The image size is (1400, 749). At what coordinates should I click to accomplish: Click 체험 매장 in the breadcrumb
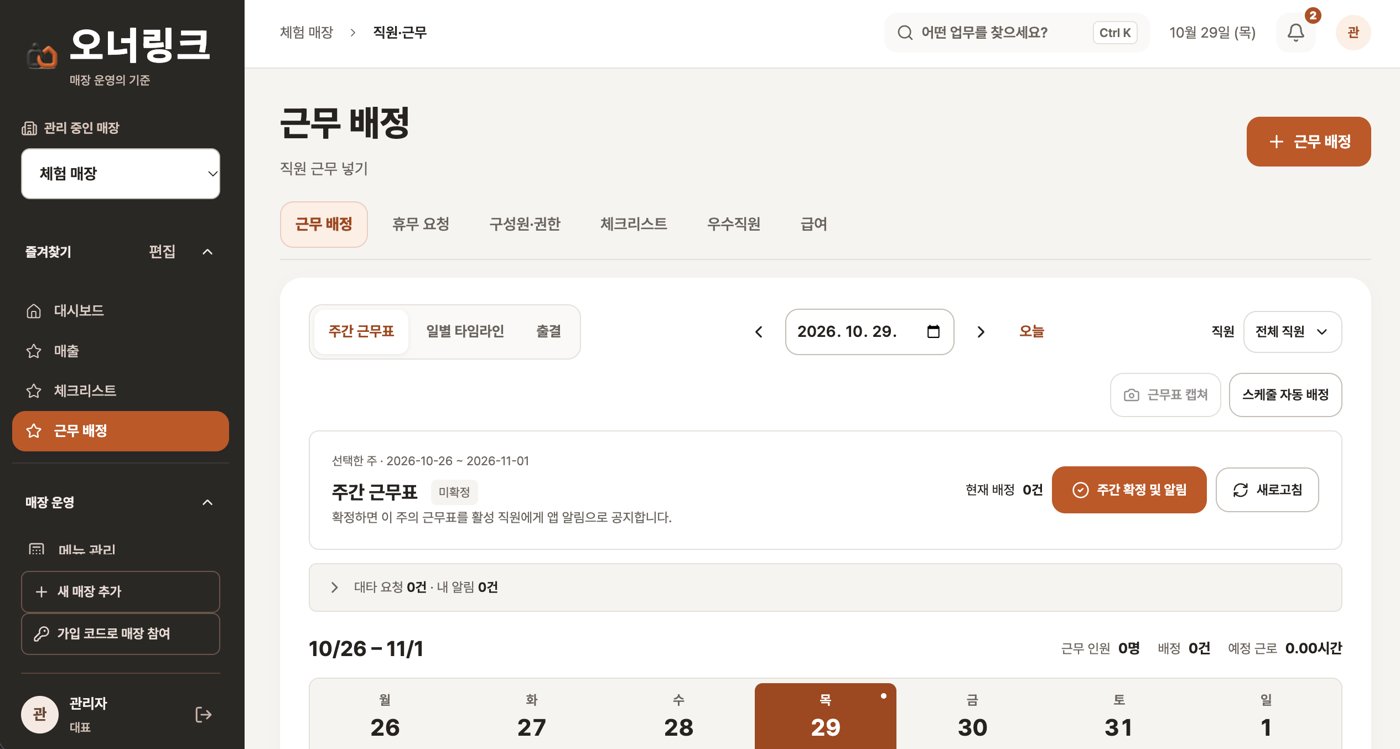pos(306,33)
